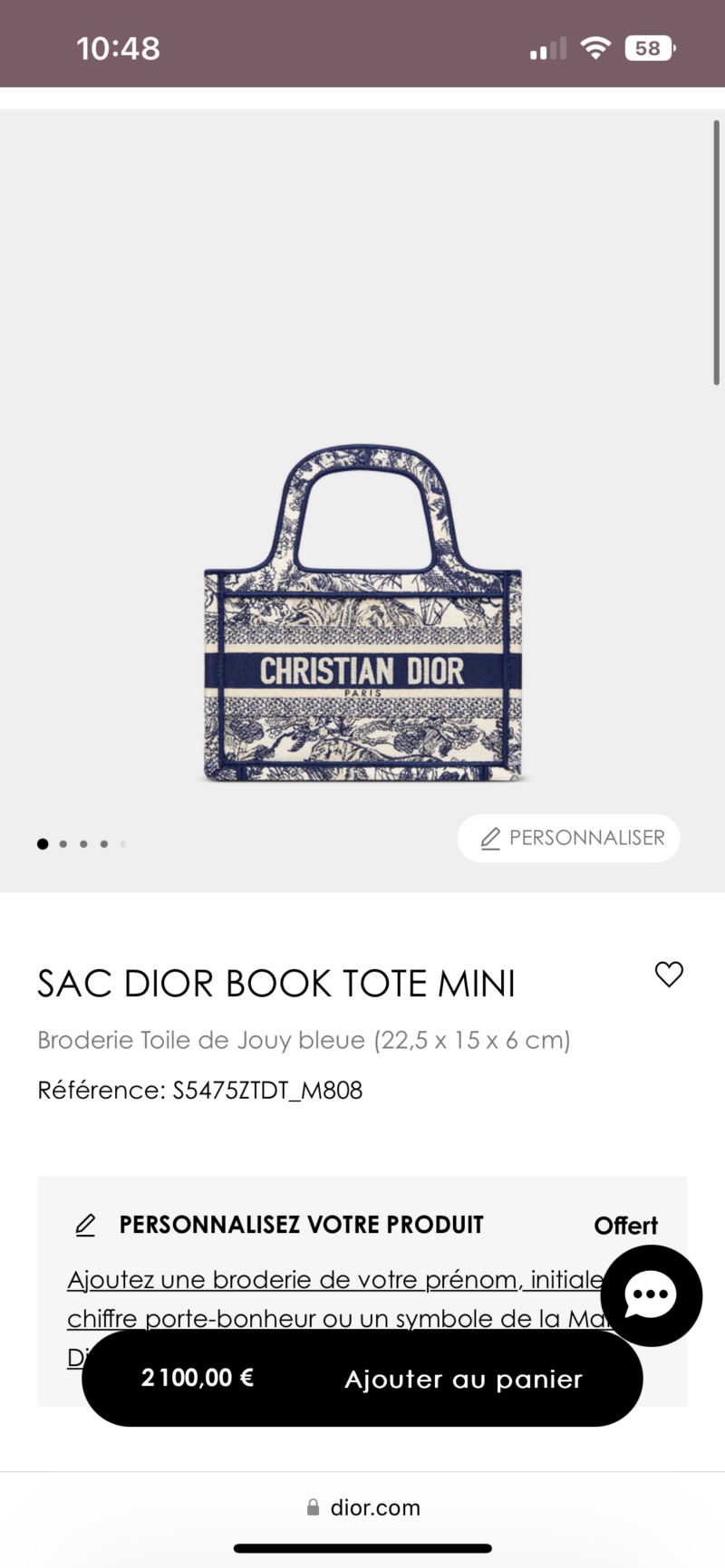Tap pencil icon beside Personnalisez votre produit
Image resolution: width=725 pixels, height=1568 pixels.
85,1226
